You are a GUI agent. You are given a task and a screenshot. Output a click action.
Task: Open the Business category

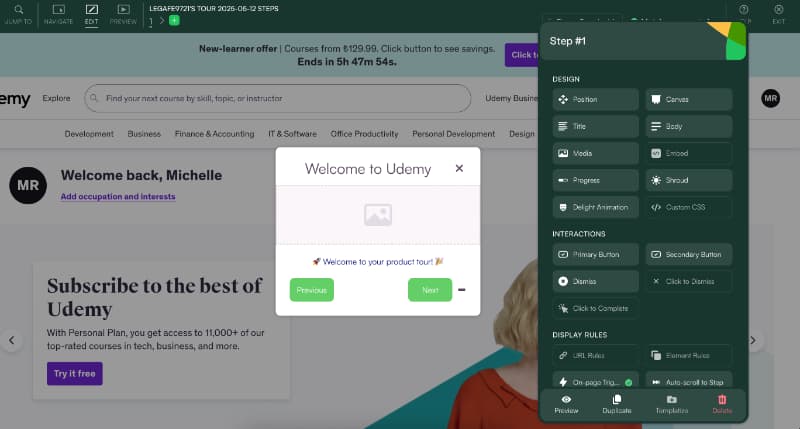(x=144, y=134)
